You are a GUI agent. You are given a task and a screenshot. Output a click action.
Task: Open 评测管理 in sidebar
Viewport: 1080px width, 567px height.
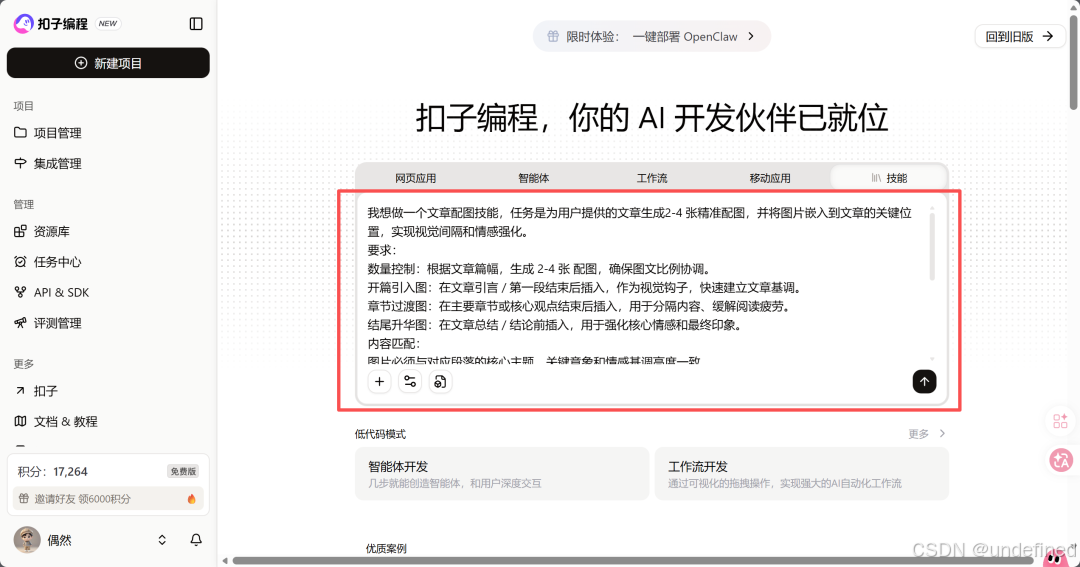pyautogui.click(x=108, y=323)
